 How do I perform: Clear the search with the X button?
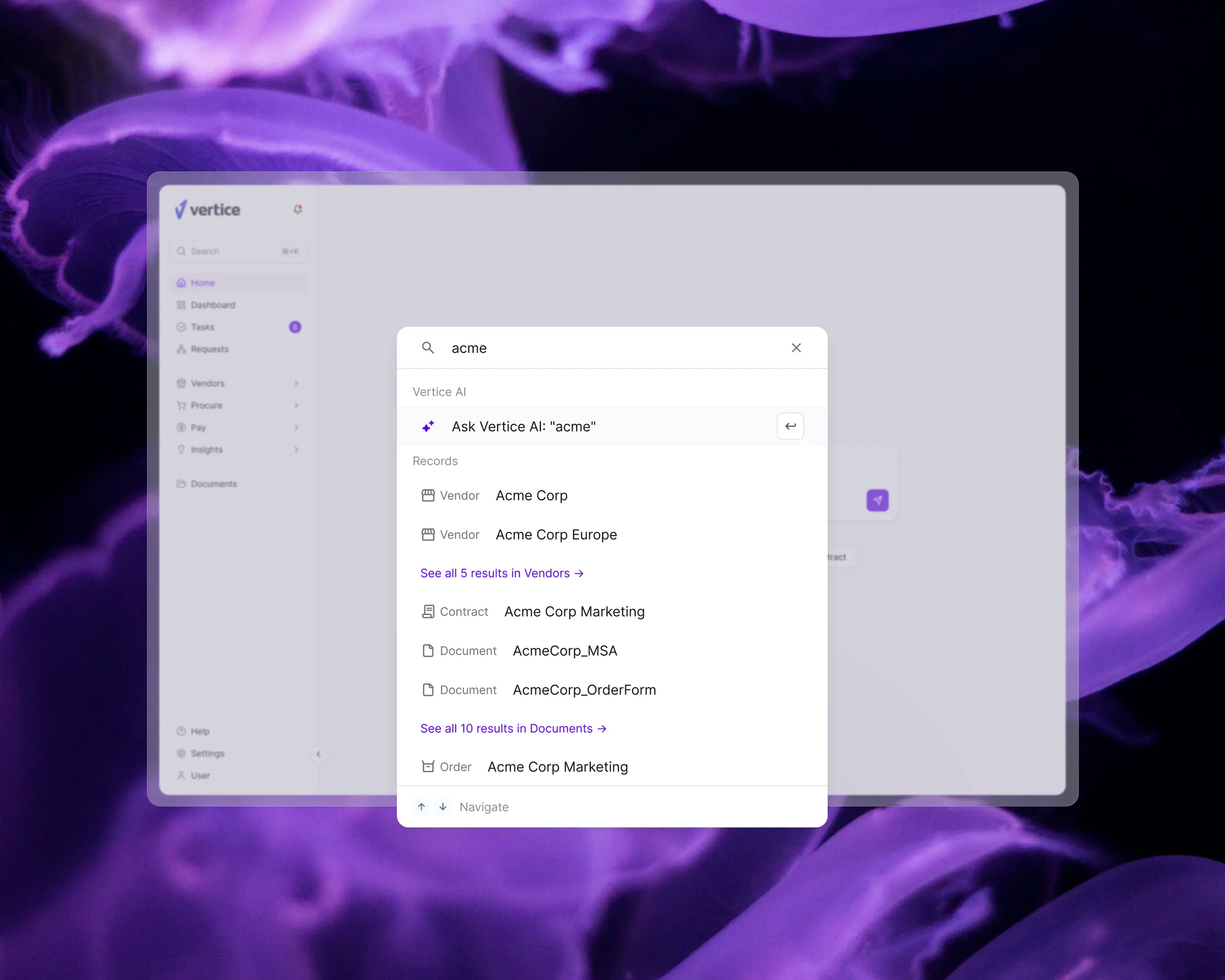tap(796, 348)
